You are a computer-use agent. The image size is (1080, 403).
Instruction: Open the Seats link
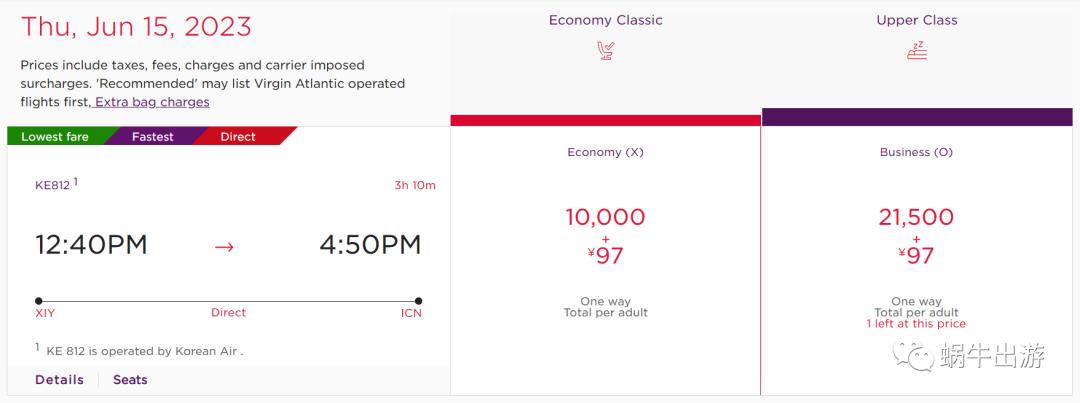(130, 380)
